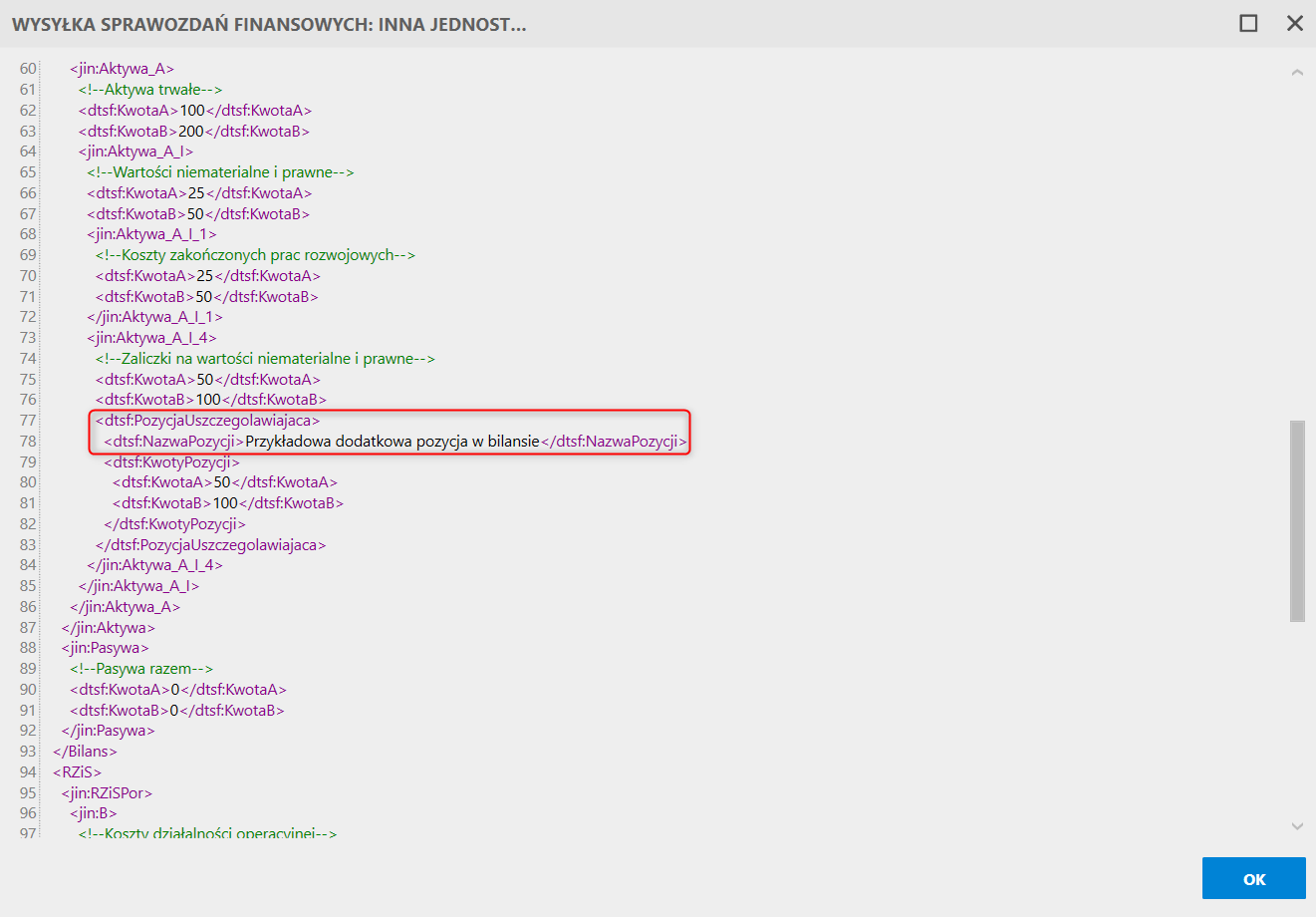Click closing tag /jin:Aktywa on line 87
The height and width of the screenshot is (917, 1316).
click(108, 628)
